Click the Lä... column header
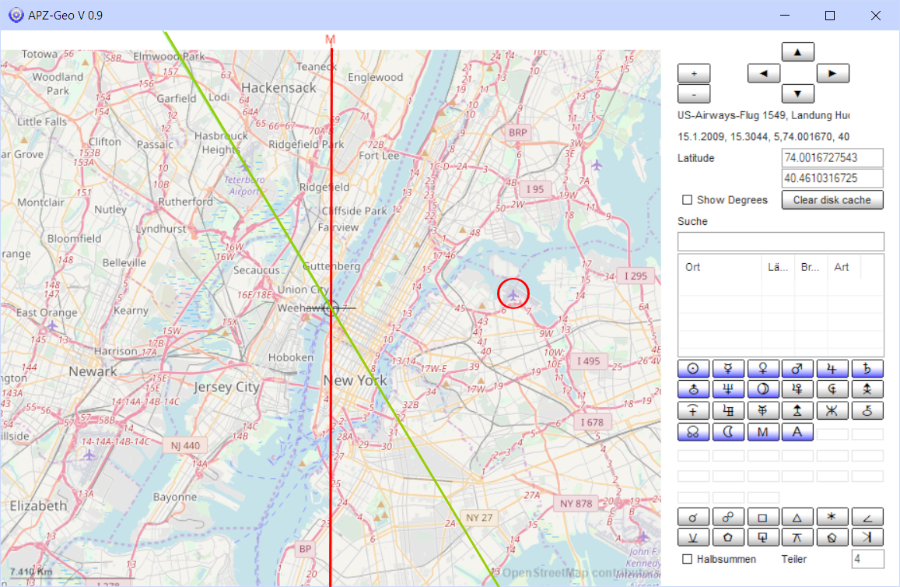The image size is (900, 587). click(778, 267)
